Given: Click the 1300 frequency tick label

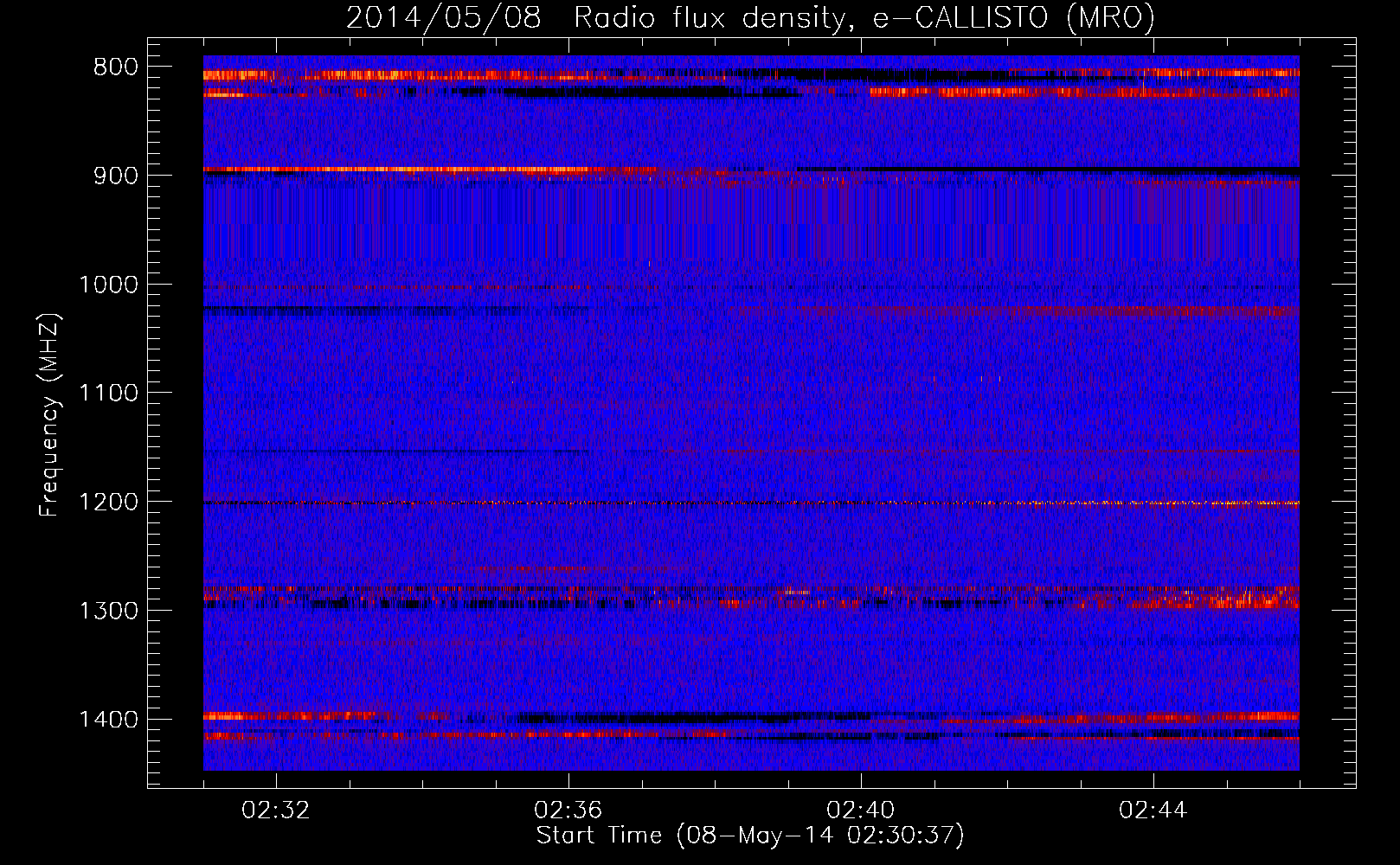Looking at the screenshot, I should pos(108,611).
